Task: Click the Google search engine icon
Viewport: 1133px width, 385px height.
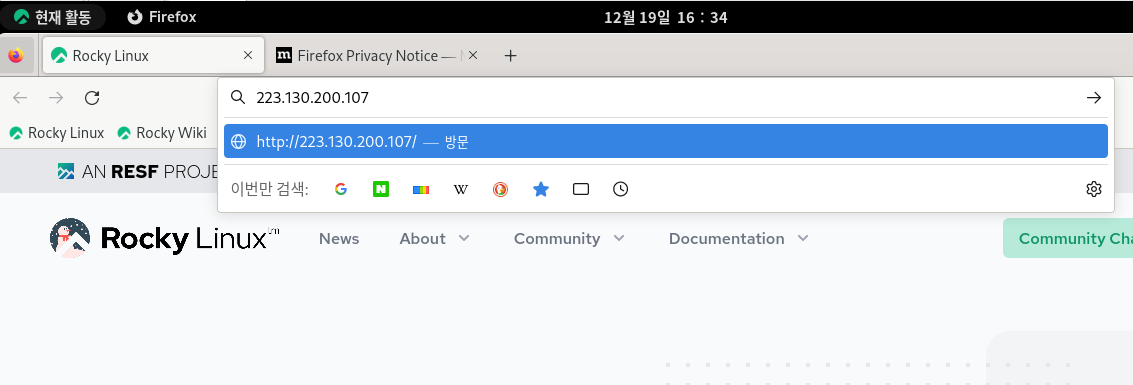Action: click(341, 189)
